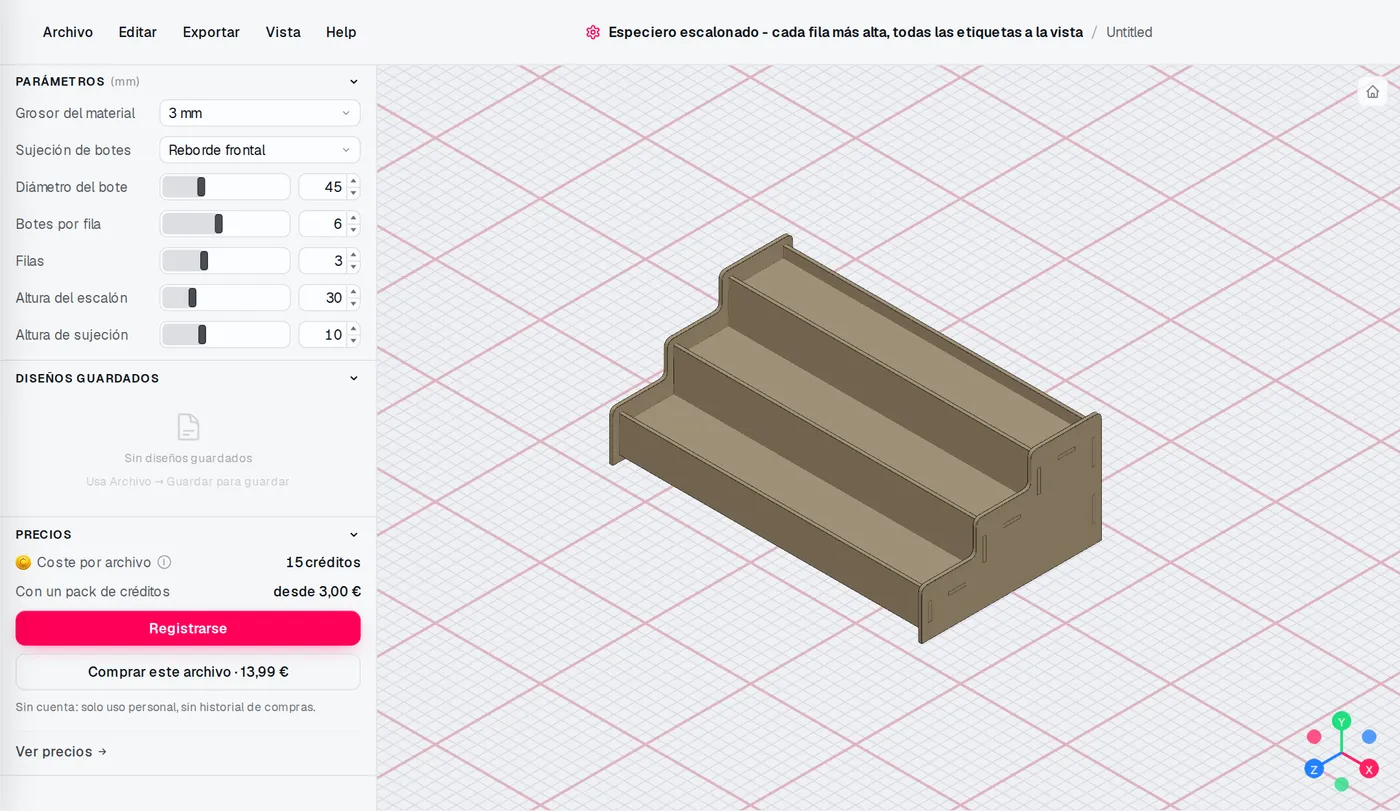
Task: Click the home reset-view icon in viewport
Action: pos(1372,92)
